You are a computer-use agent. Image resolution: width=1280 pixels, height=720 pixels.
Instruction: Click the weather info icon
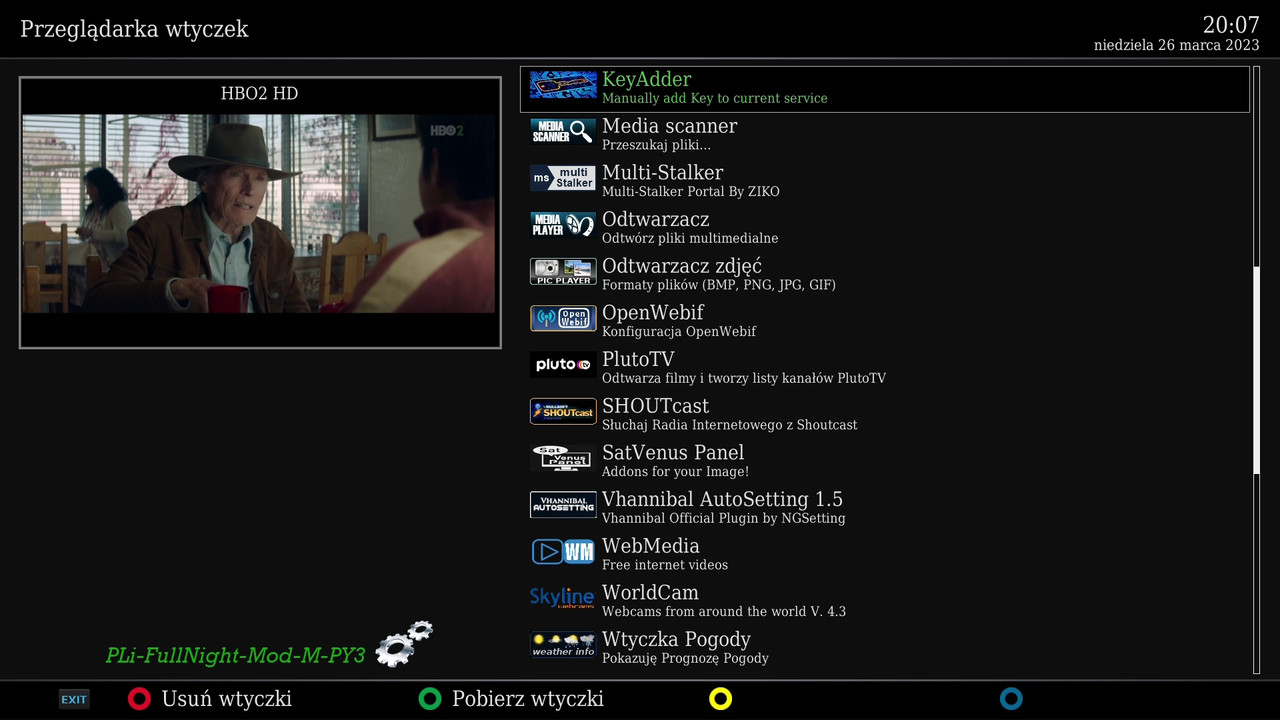(x=563, y=645)
